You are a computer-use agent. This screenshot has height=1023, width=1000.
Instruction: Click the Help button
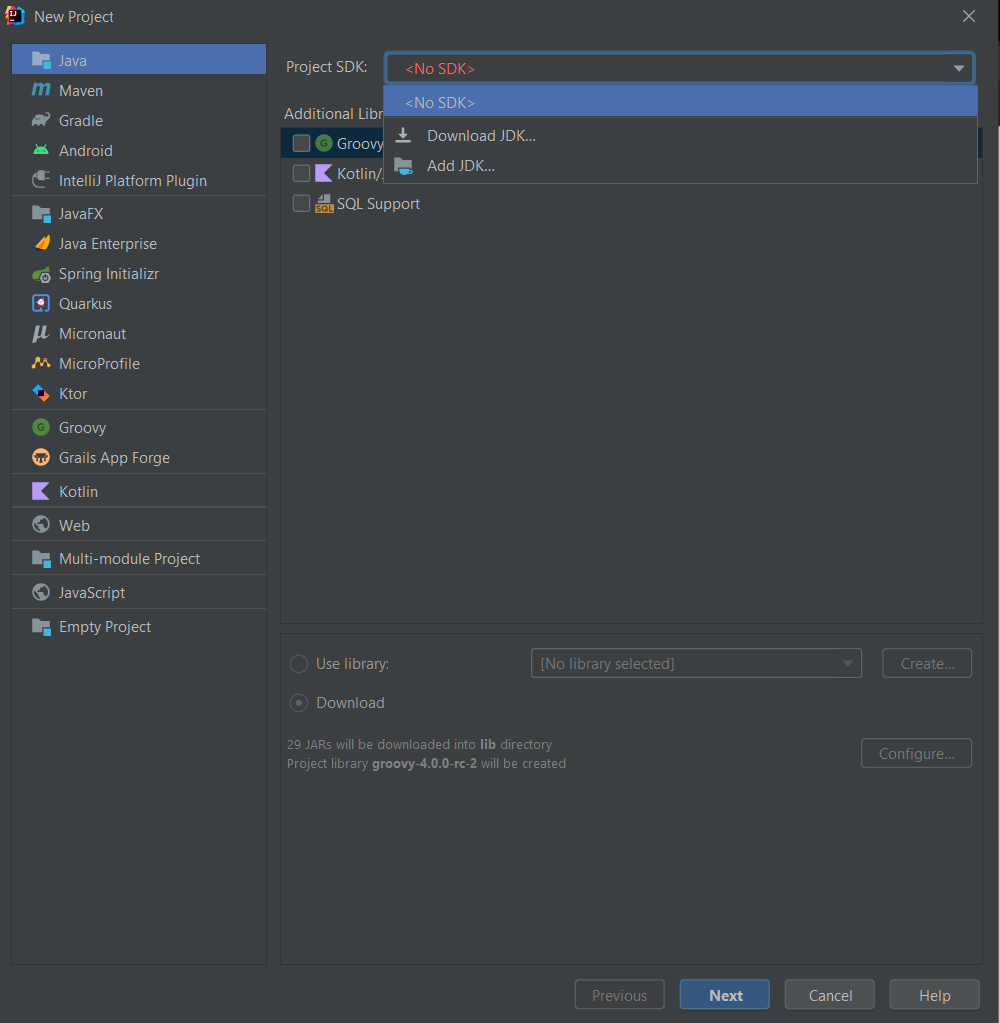935,994
